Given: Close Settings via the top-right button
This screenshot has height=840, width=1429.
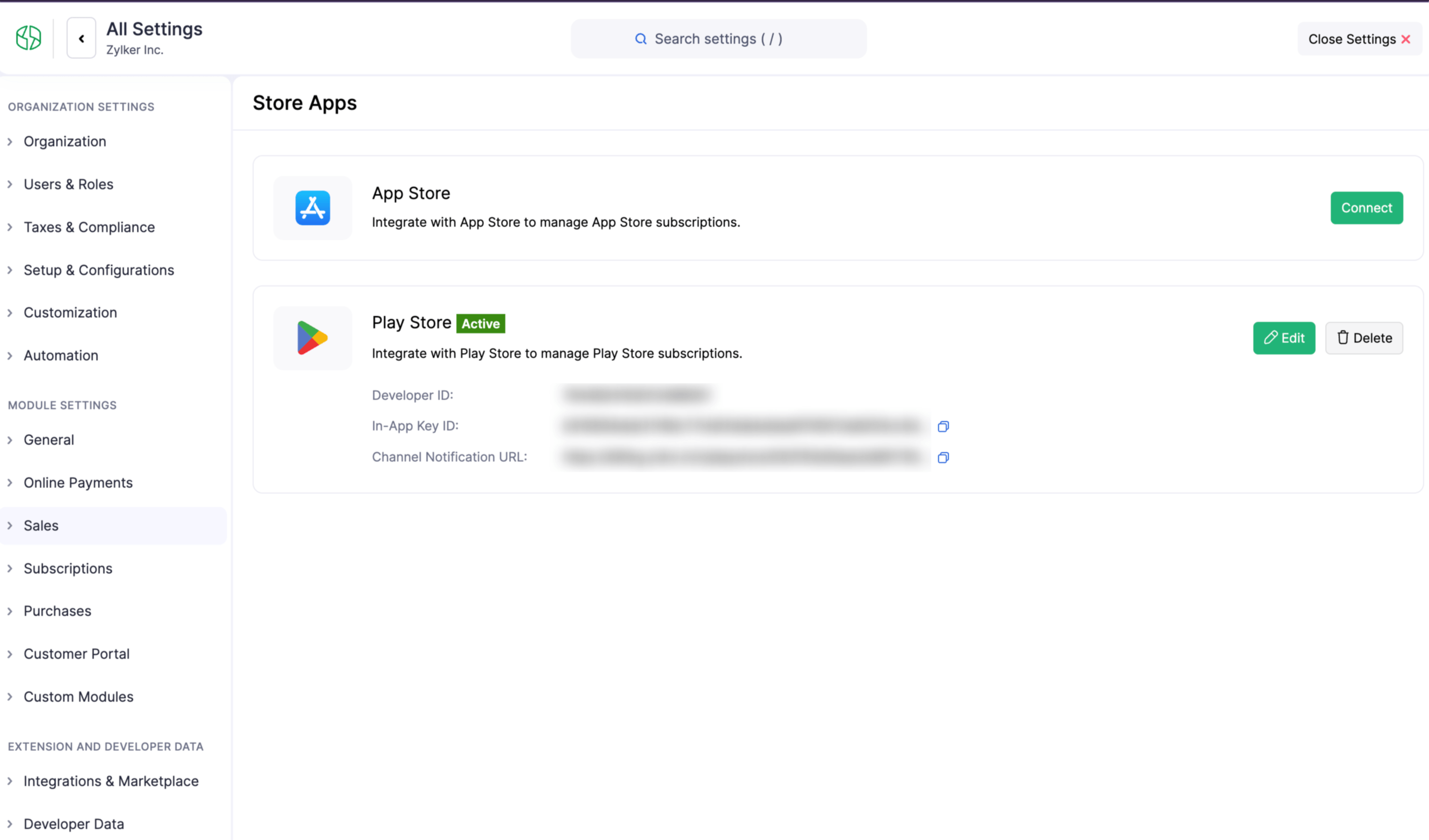Looking at the screenshot, I should tap(1359, 39).
